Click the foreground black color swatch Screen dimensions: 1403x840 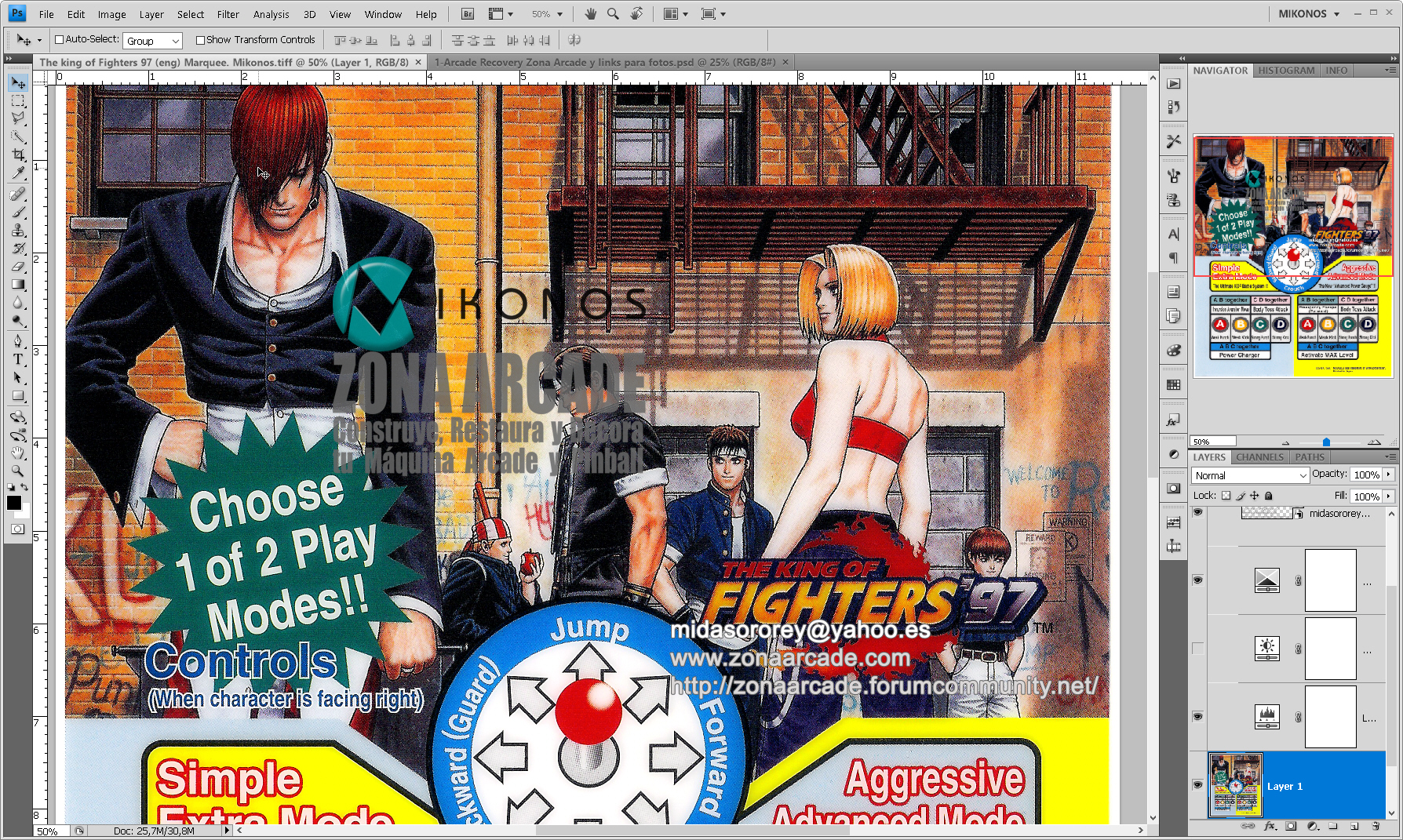[13, 504]
